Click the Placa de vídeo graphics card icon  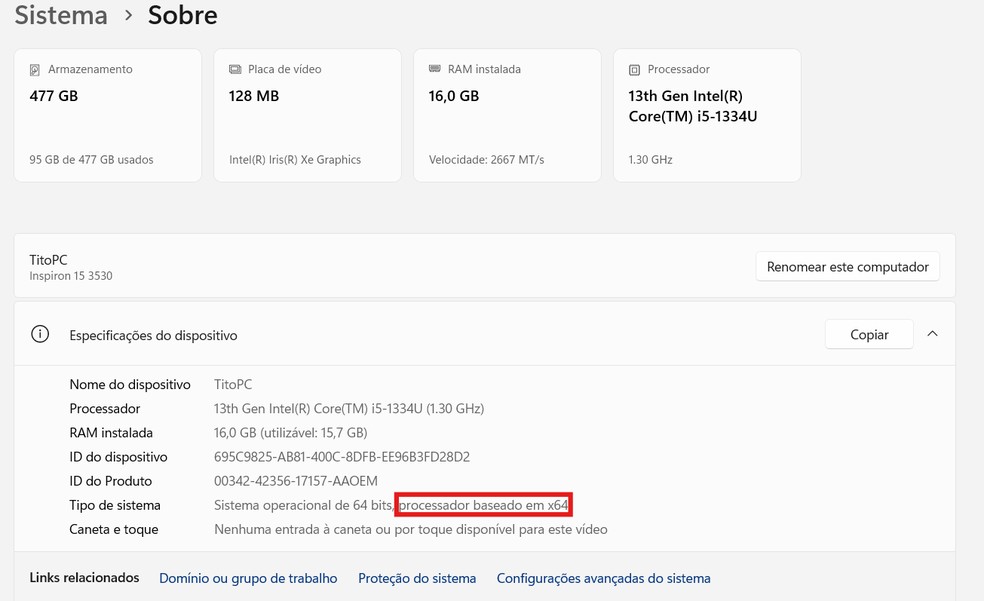pos(234,69)
